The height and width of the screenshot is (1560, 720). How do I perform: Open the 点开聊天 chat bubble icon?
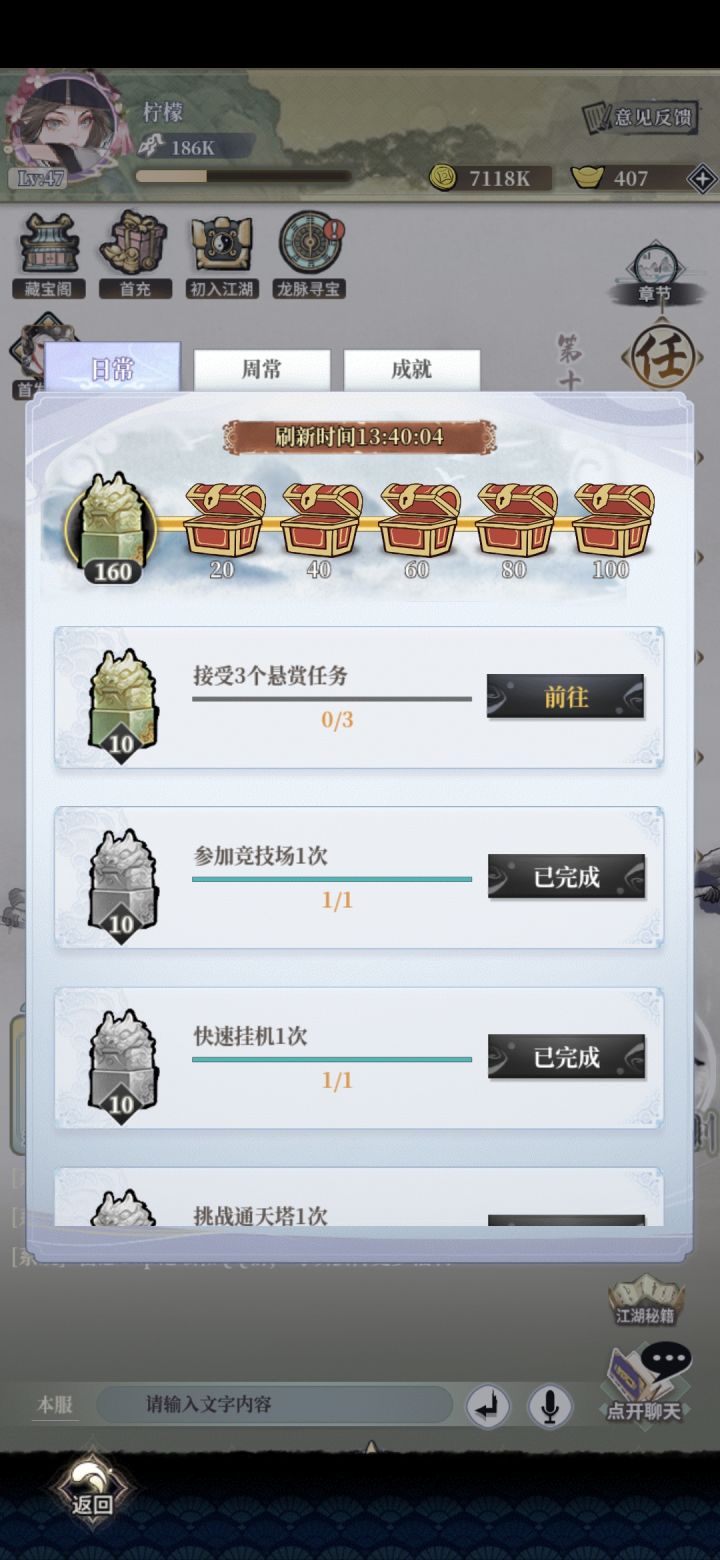click(x=648, y=1384)
